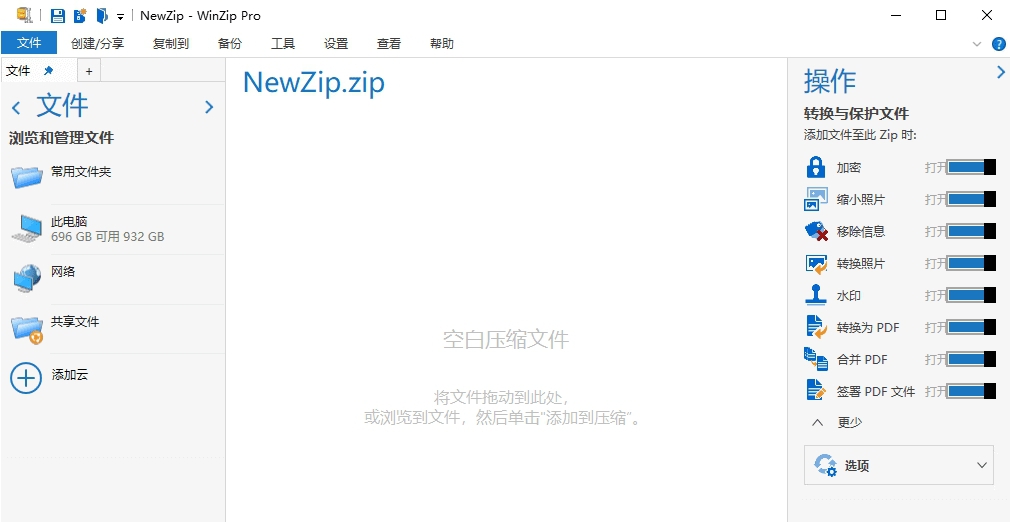Open the 工具 menu
This screenshot has height=522, width=1011.
(283, 44)
